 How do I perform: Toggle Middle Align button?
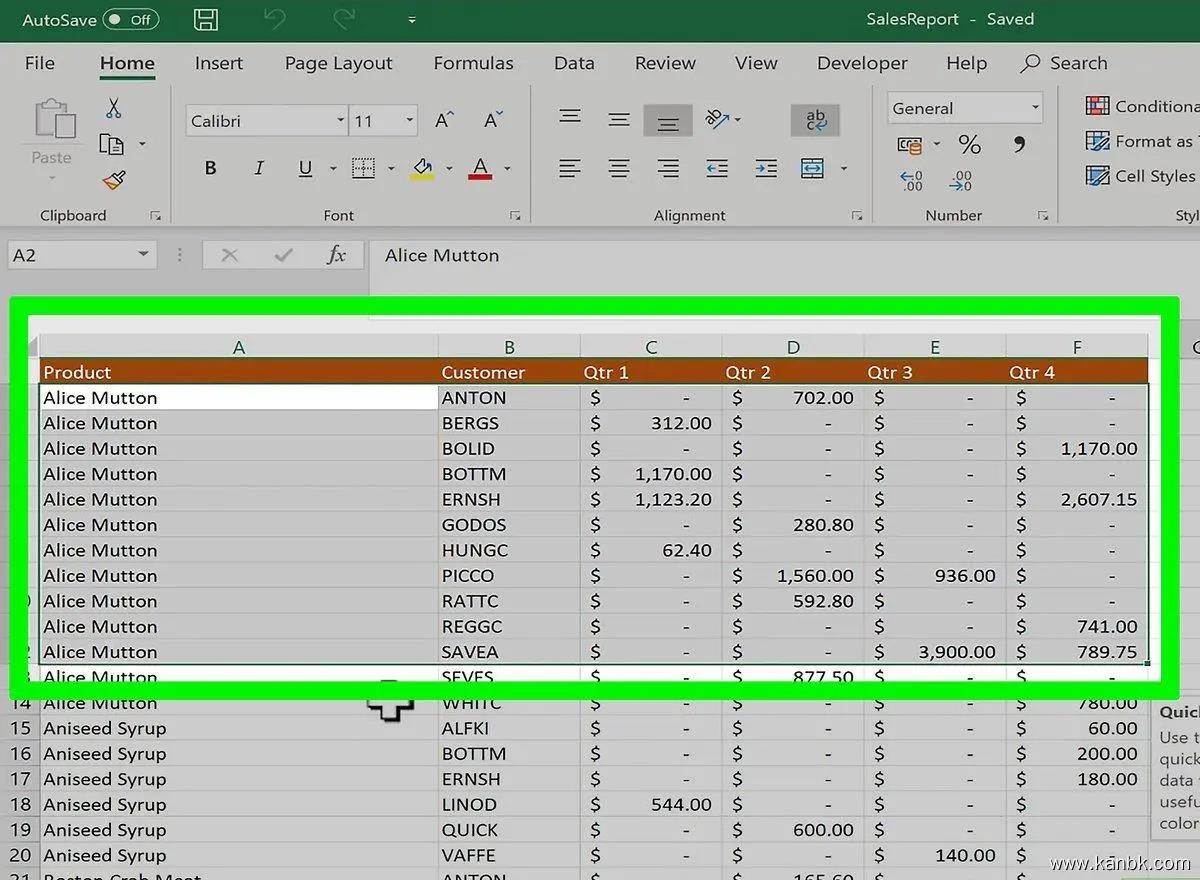(x=667, y=121)
